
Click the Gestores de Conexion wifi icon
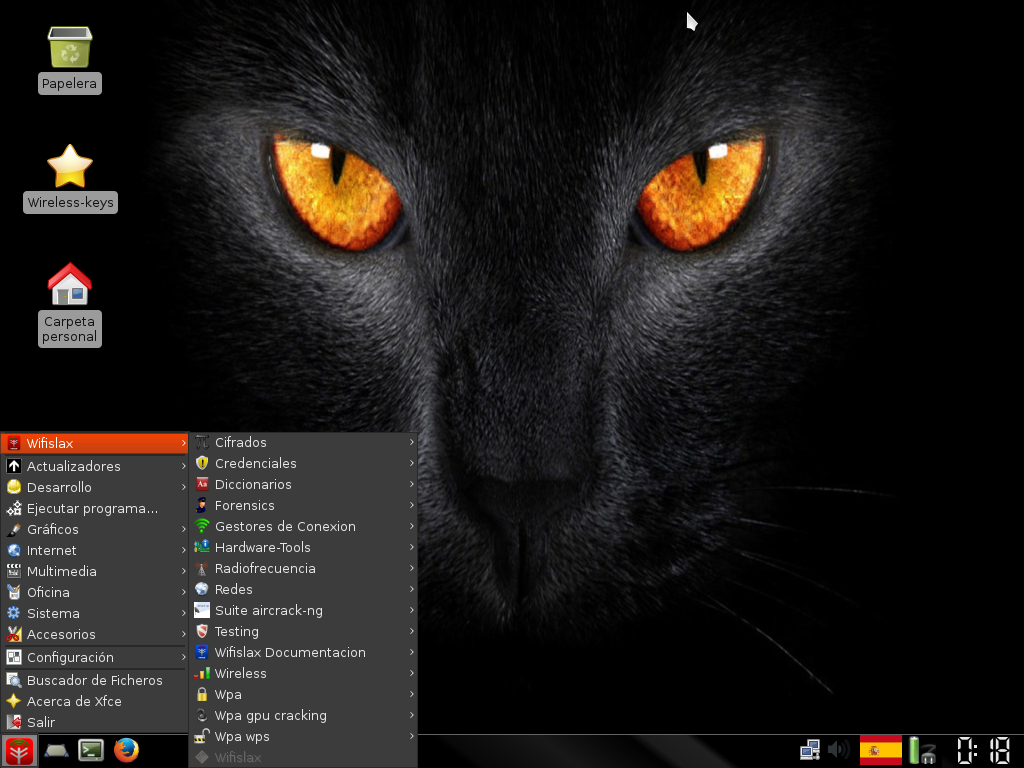pyautogui.click(x=202, y=526)
